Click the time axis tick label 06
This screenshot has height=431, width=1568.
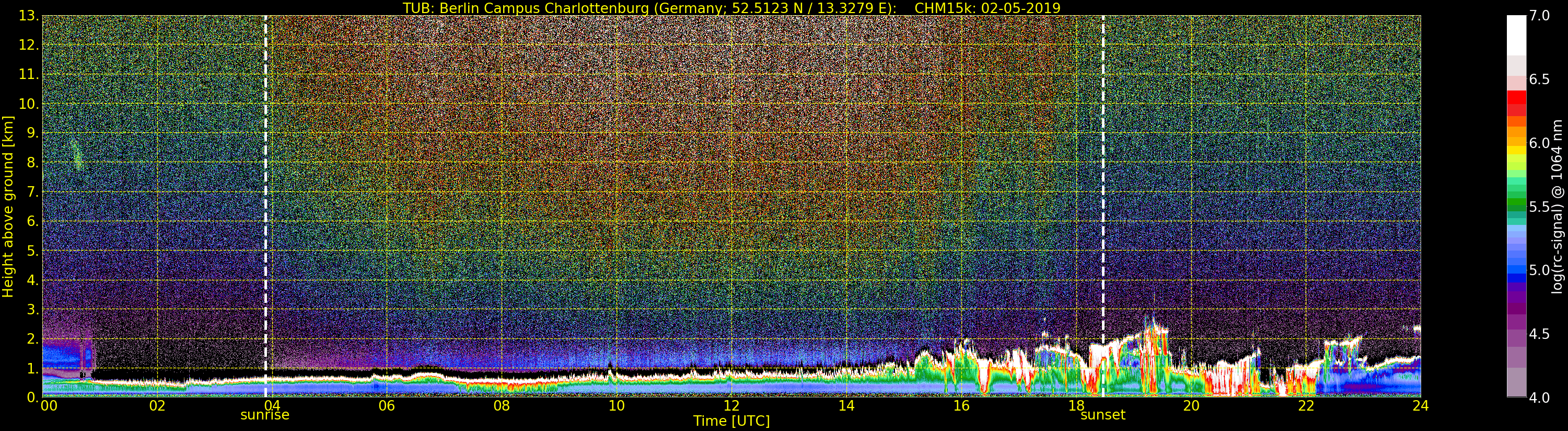(x=387, y=406)
